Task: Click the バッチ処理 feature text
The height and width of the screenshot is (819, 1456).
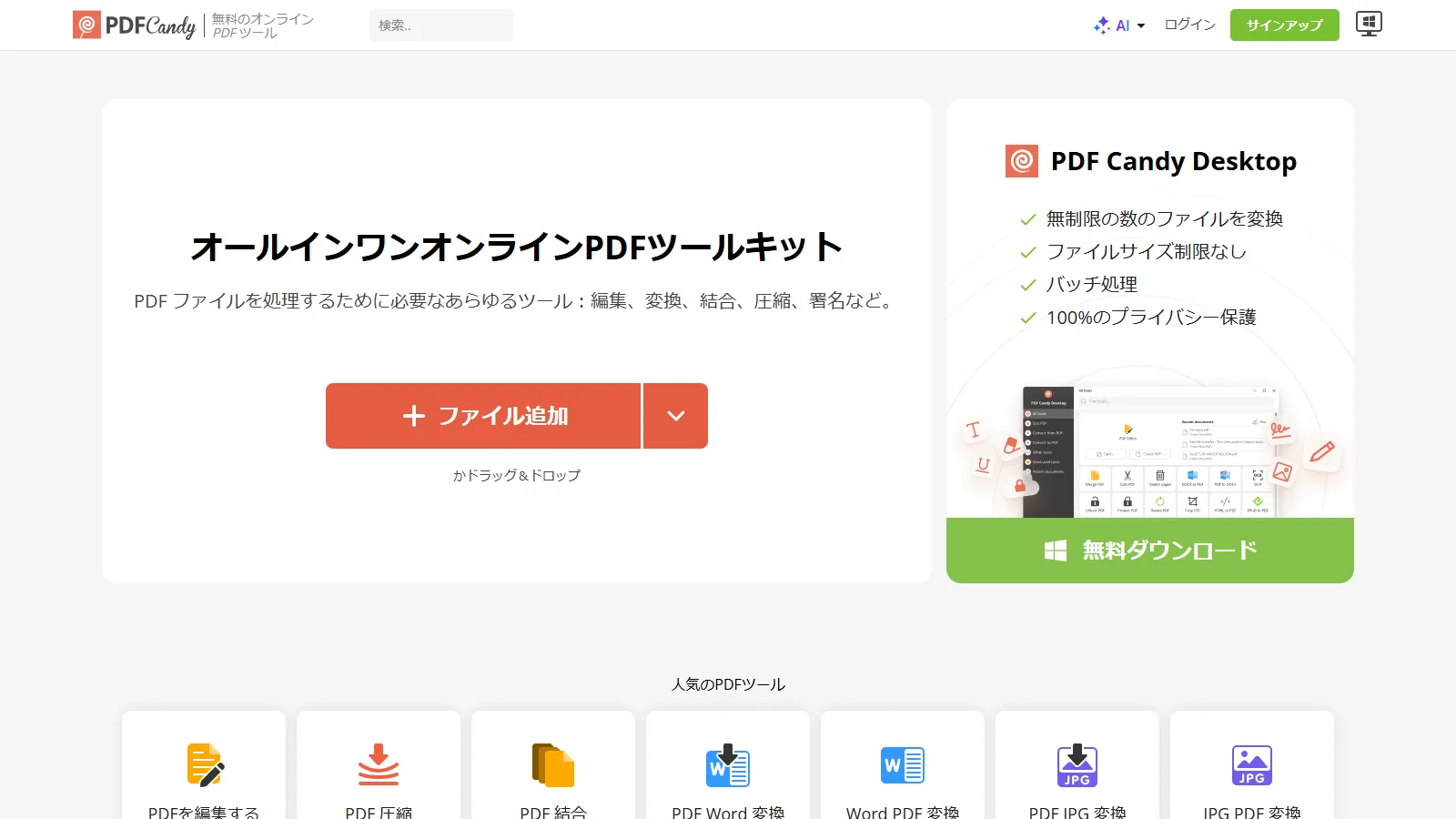Action: pos(1092,284)
